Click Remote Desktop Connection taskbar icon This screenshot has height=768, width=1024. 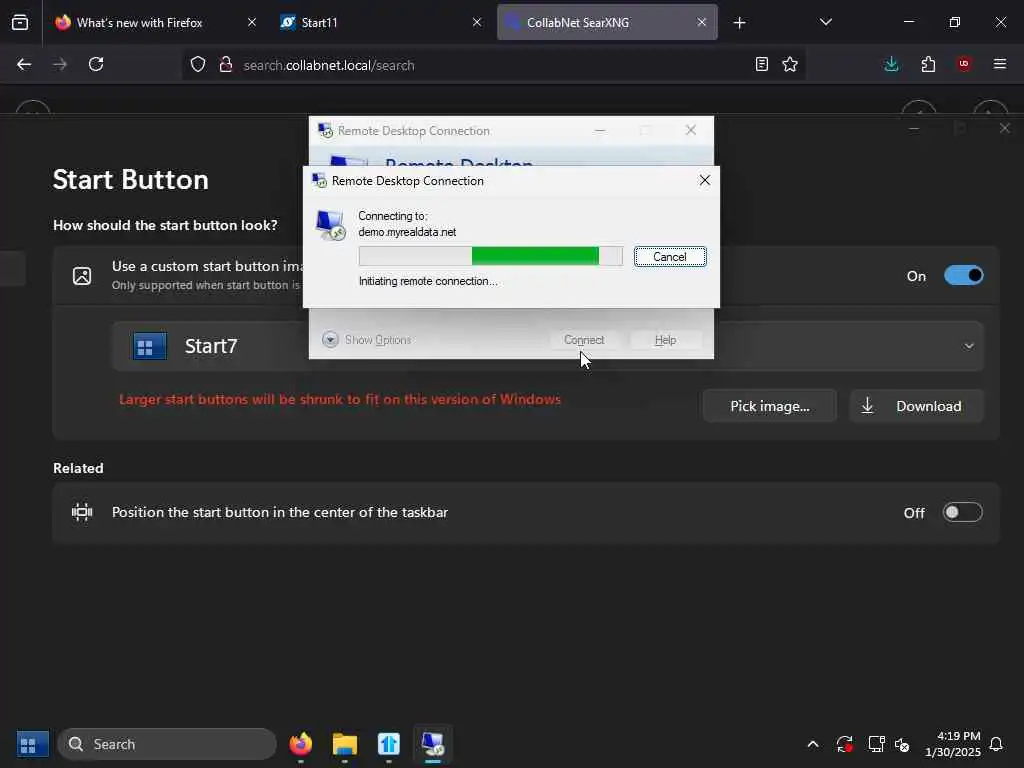pos(432,744)
